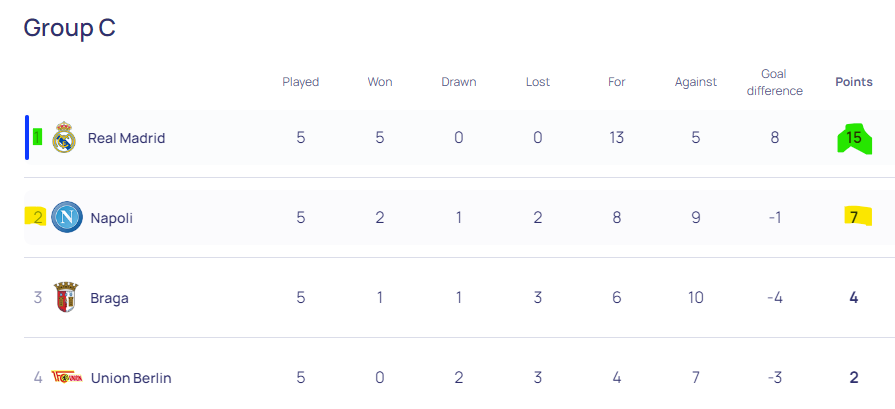Click the Won column header
Image resolution: width=895 pixels, height=409 pixels.
coord(380,82)
